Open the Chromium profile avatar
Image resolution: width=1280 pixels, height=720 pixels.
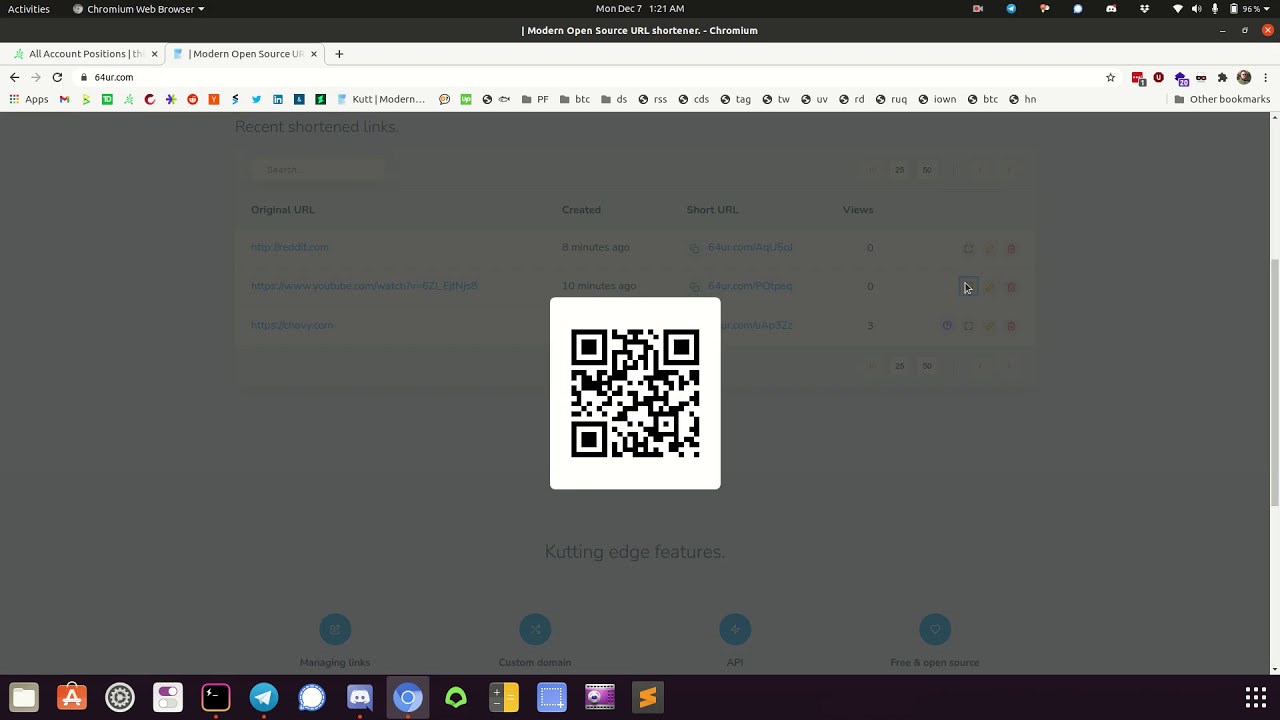[x=1244, y=77]
